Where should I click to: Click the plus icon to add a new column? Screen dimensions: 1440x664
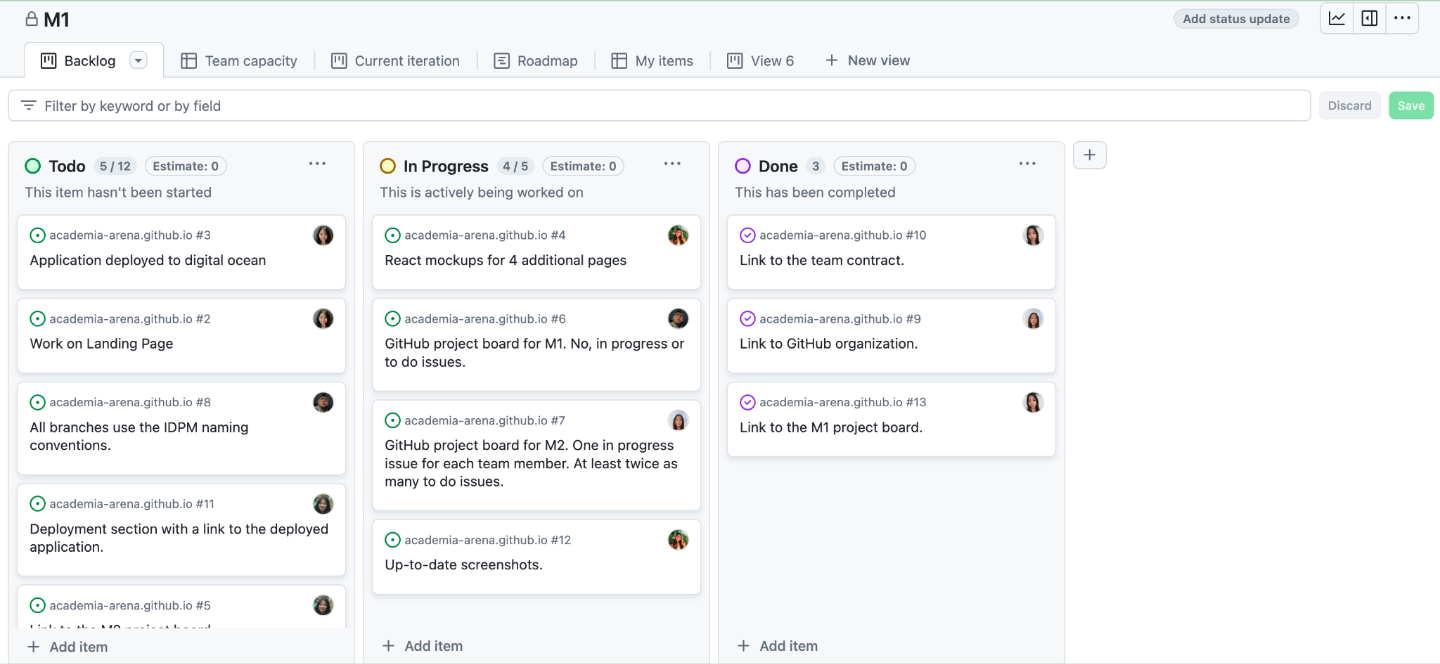tap(1090, 155)
